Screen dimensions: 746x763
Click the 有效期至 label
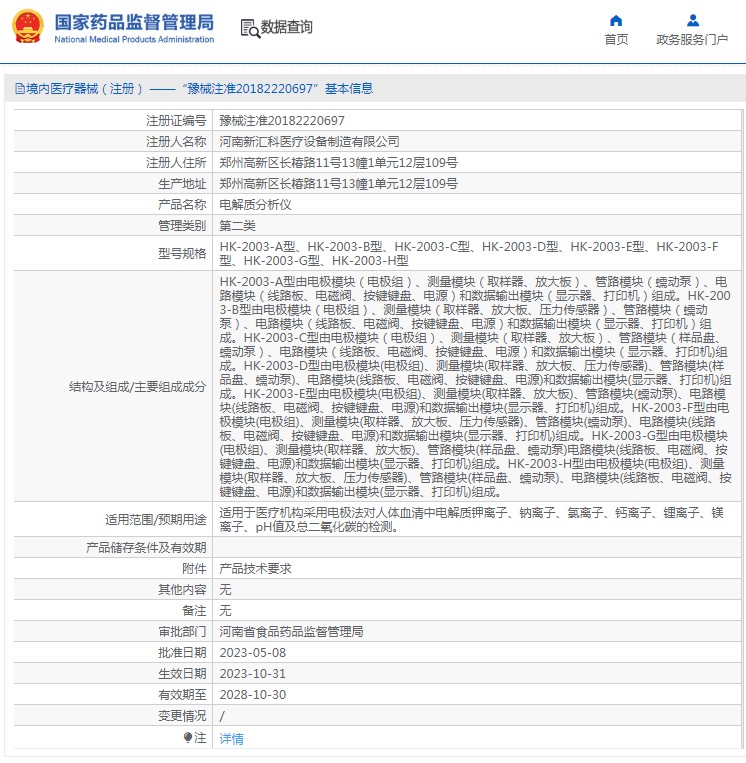[182, 694]
